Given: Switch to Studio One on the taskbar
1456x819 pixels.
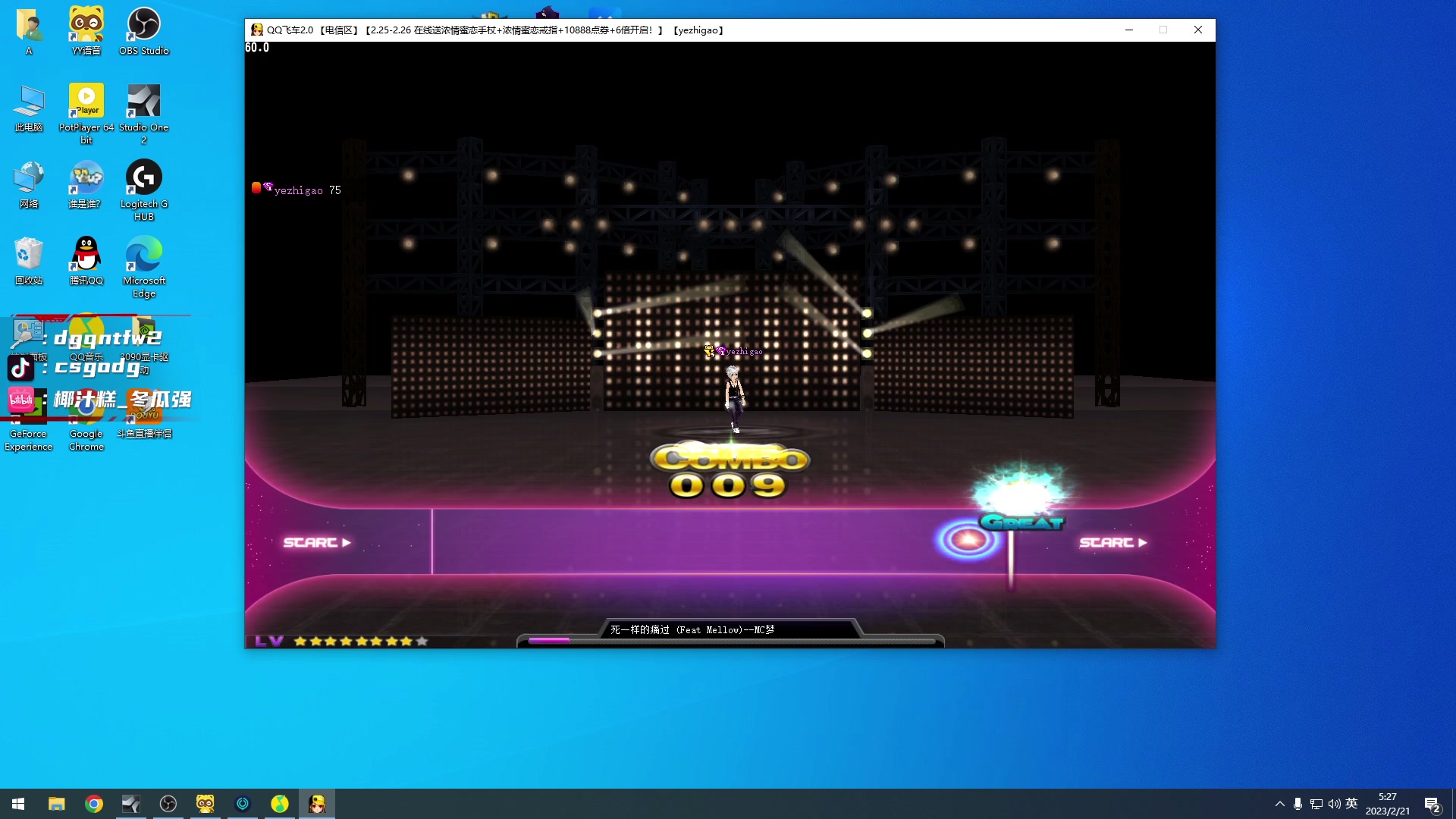Looking at the screenshot, I should tap(131, 804).
